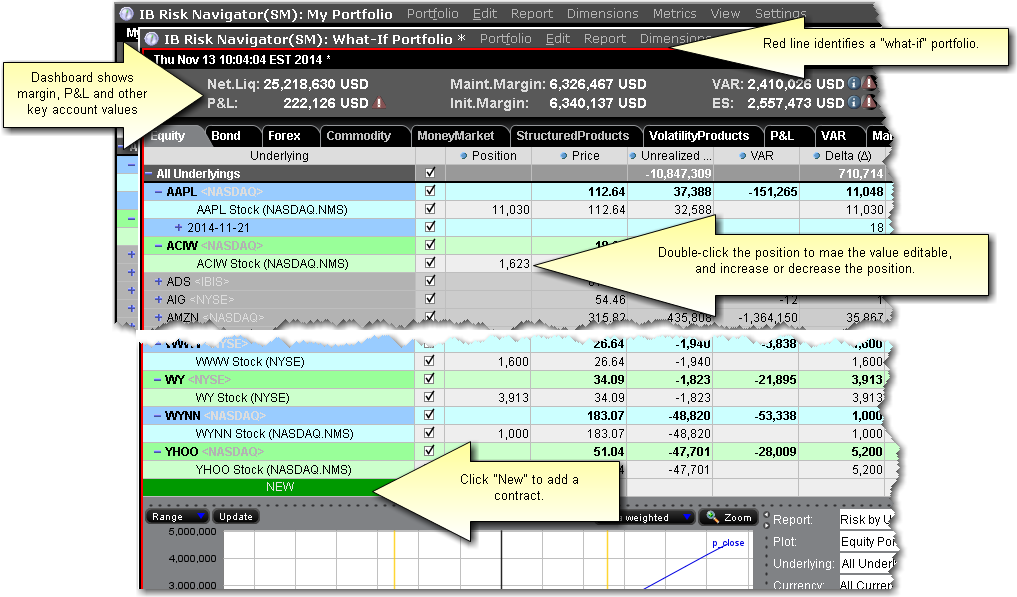Click the blue dot on Delta column header
Viewport: 1017px width, 597px height.
click(818, 156)
